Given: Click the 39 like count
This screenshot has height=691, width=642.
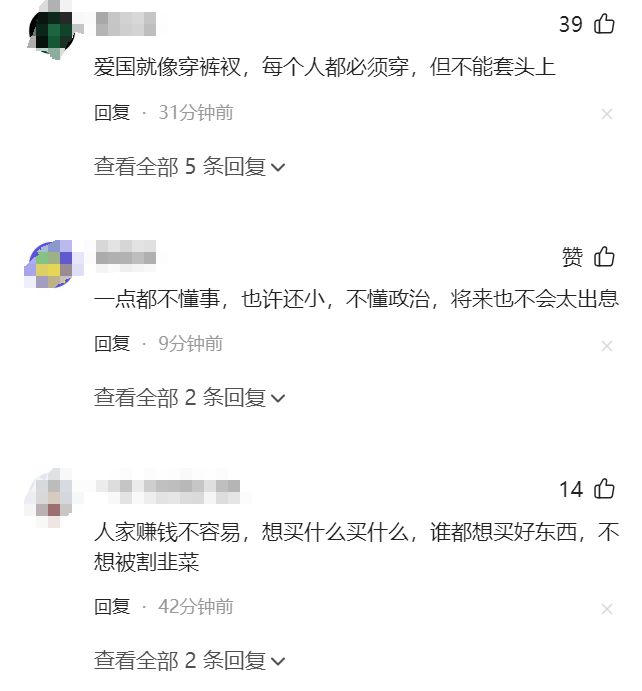Looking at the screenshot, I should (571, 24).
